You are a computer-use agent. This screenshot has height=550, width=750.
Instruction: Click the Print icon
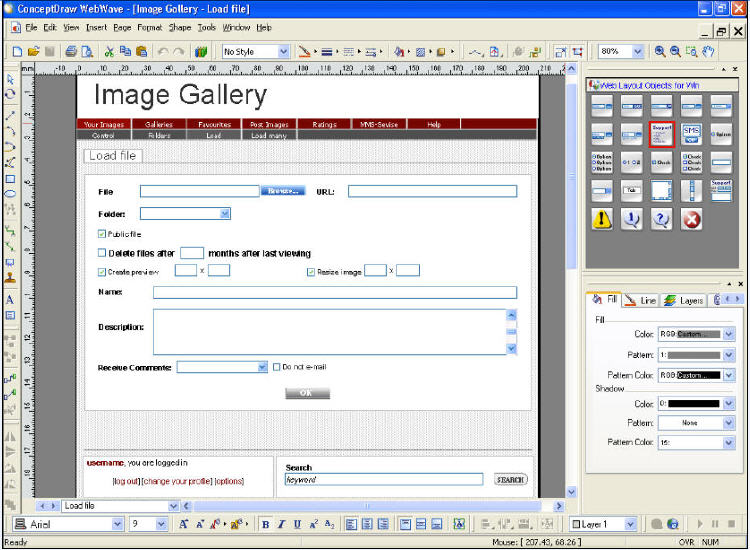tap(71, 52)
